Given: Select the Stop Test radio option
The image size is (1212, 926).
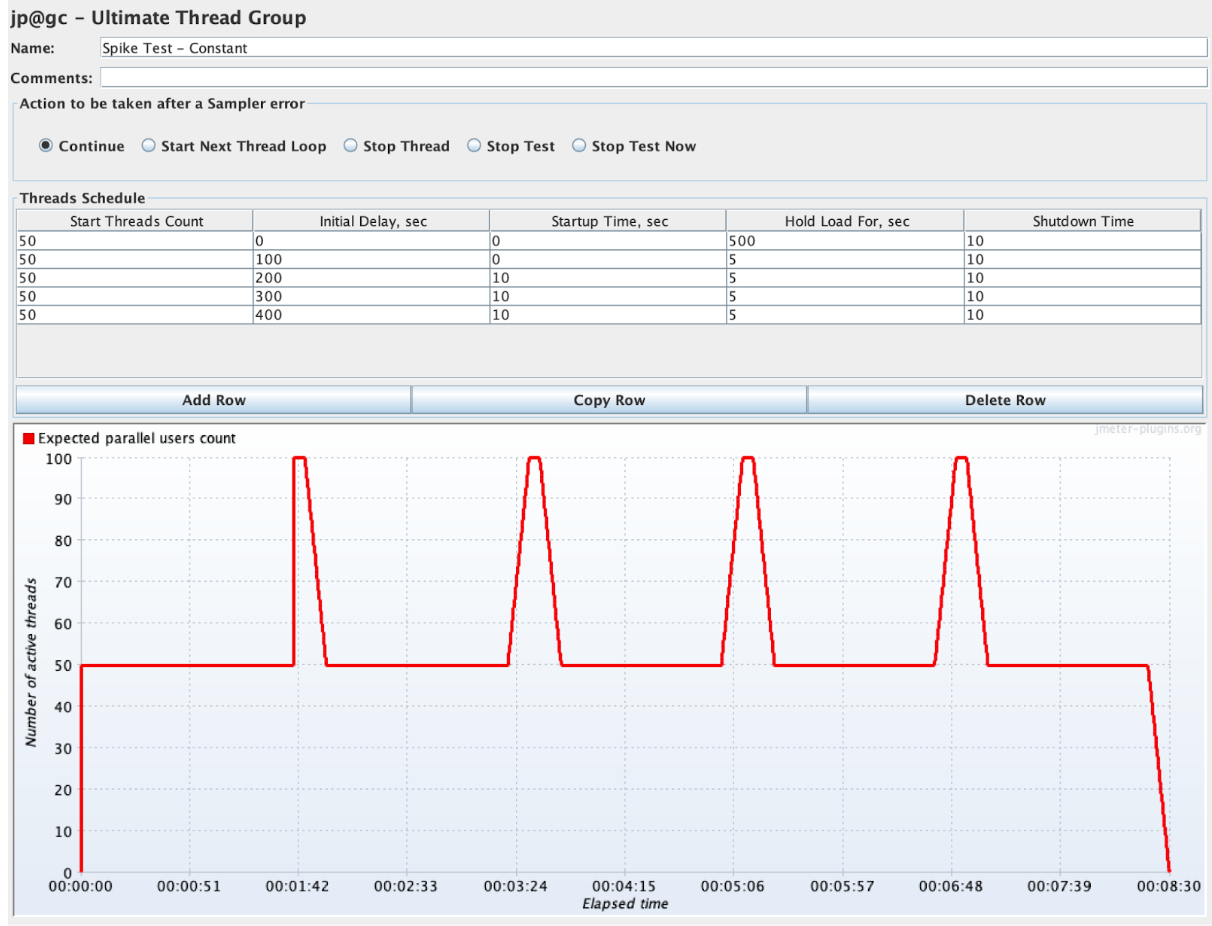Looking at the screenshot, I should tap(474, 146).
